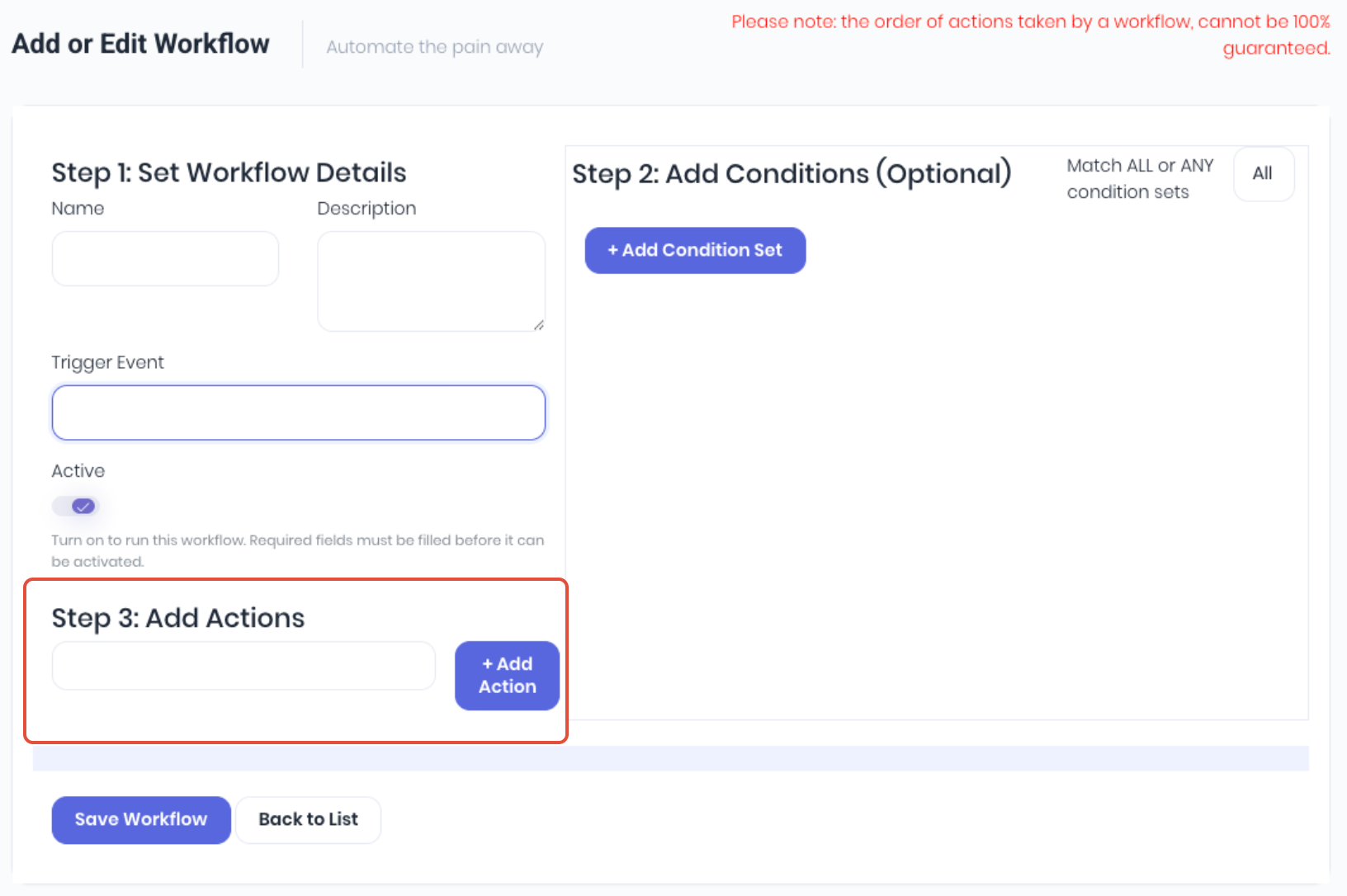This screenshot has width=1347, height=896.
Task: Click the + Add Condition Set button
Action: (695, 250)
